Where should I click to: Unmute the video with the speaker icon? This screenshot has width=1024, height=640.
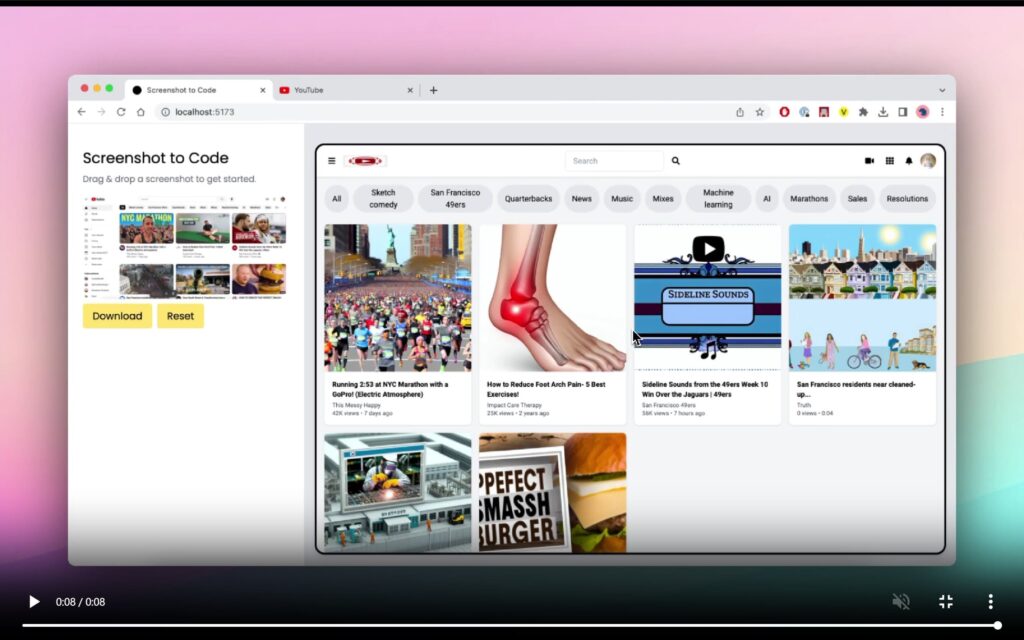click(901, 601)
